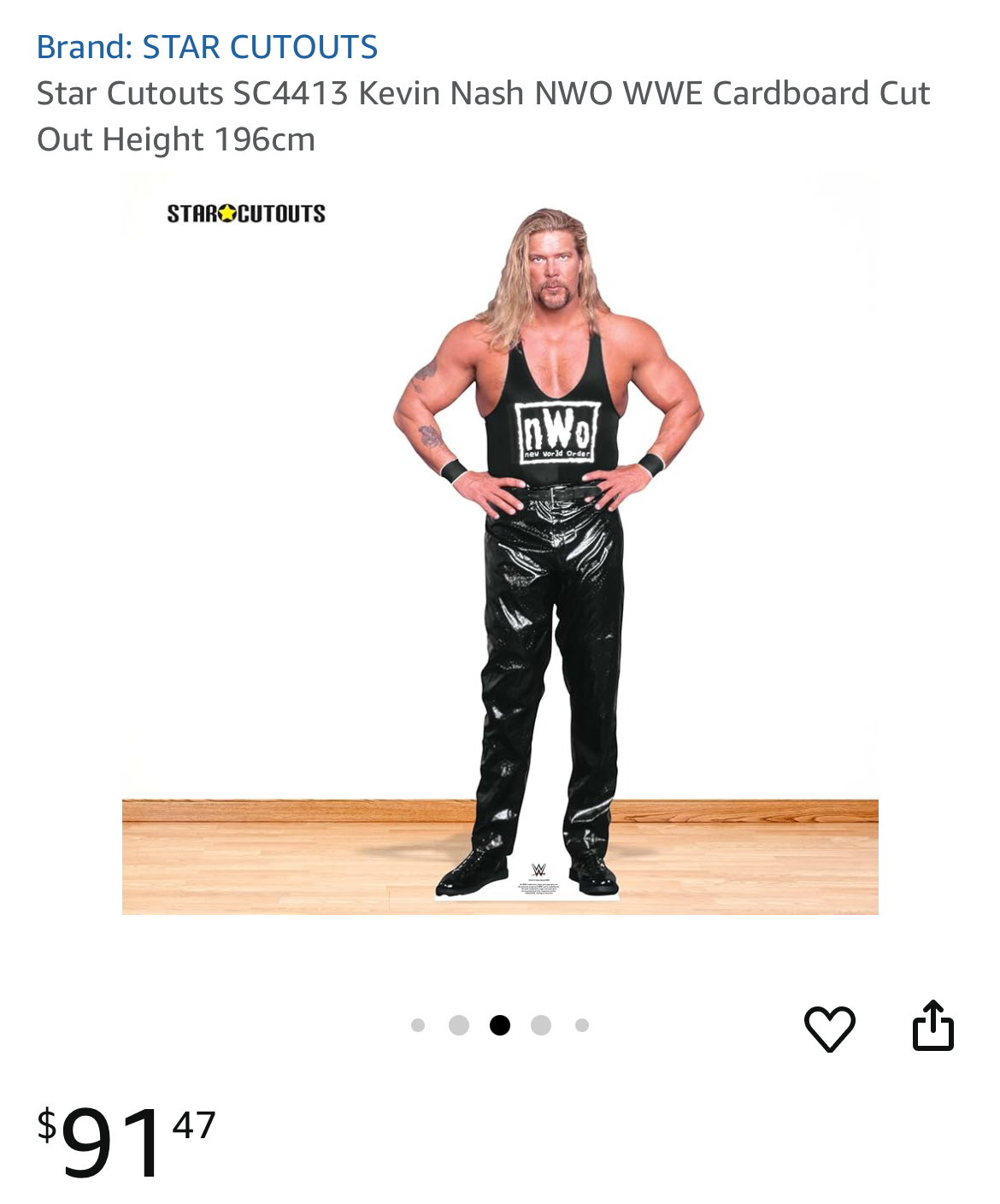
Task: Add item to wish list with heart icon
Action: click(829, 1027)
